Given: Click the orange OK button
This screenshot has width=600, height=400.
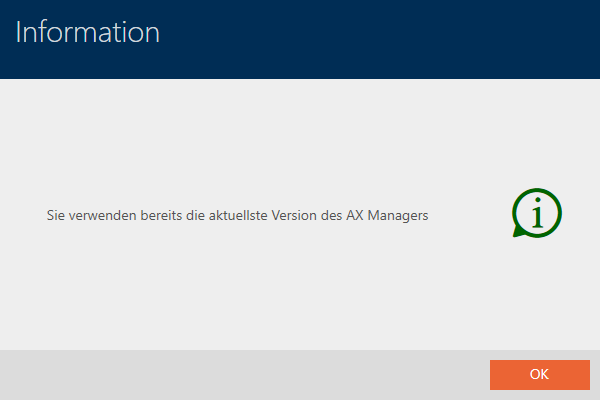Looking at the screenshot, I should pyautogui.click(x=539, y=374).
